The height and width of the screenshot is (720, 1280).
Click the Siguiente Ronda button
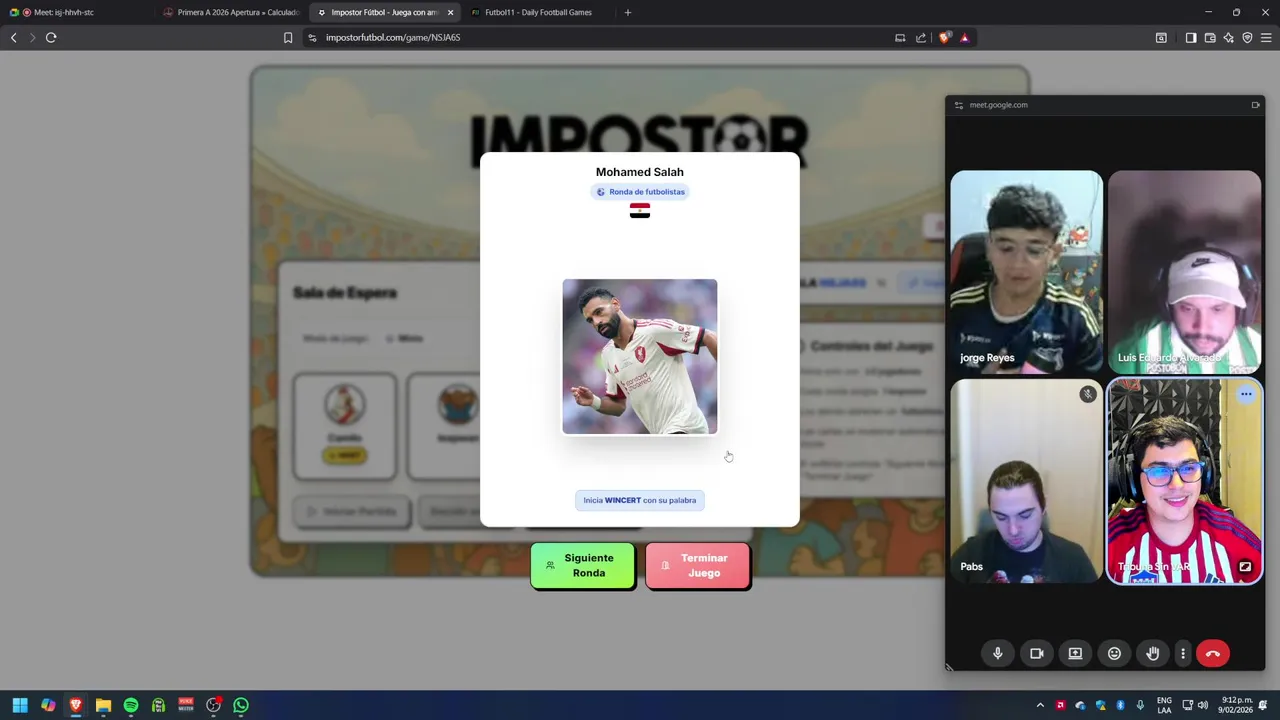pyautogui.click(x=583, y=566)
